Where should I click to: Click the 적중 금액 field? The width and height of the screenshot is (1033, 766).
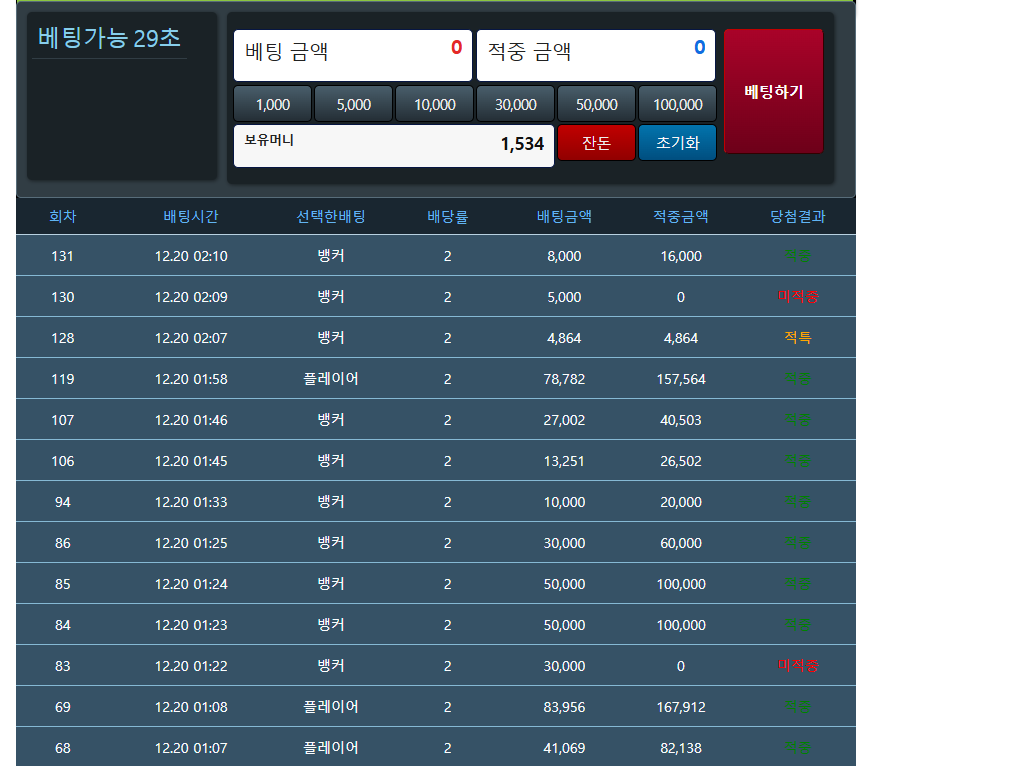click(x=596, y=55)
